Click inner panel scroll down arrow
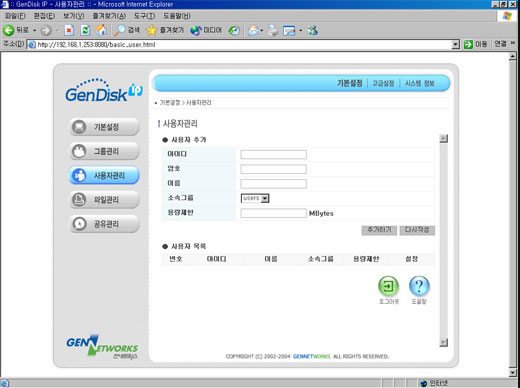 click(444, 342)
